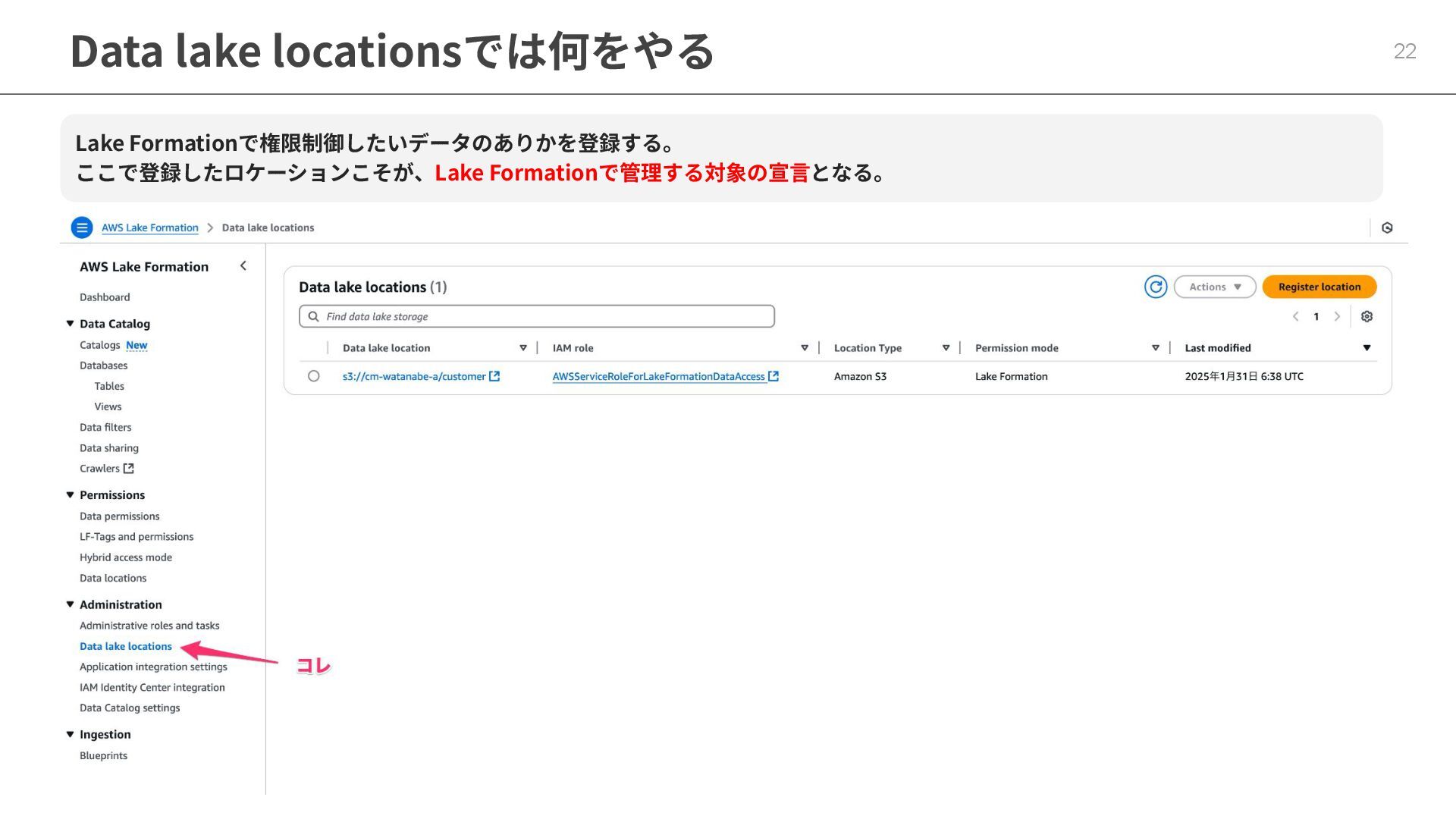Open Blueprints under Ingestion

click(x=104, y=756)
